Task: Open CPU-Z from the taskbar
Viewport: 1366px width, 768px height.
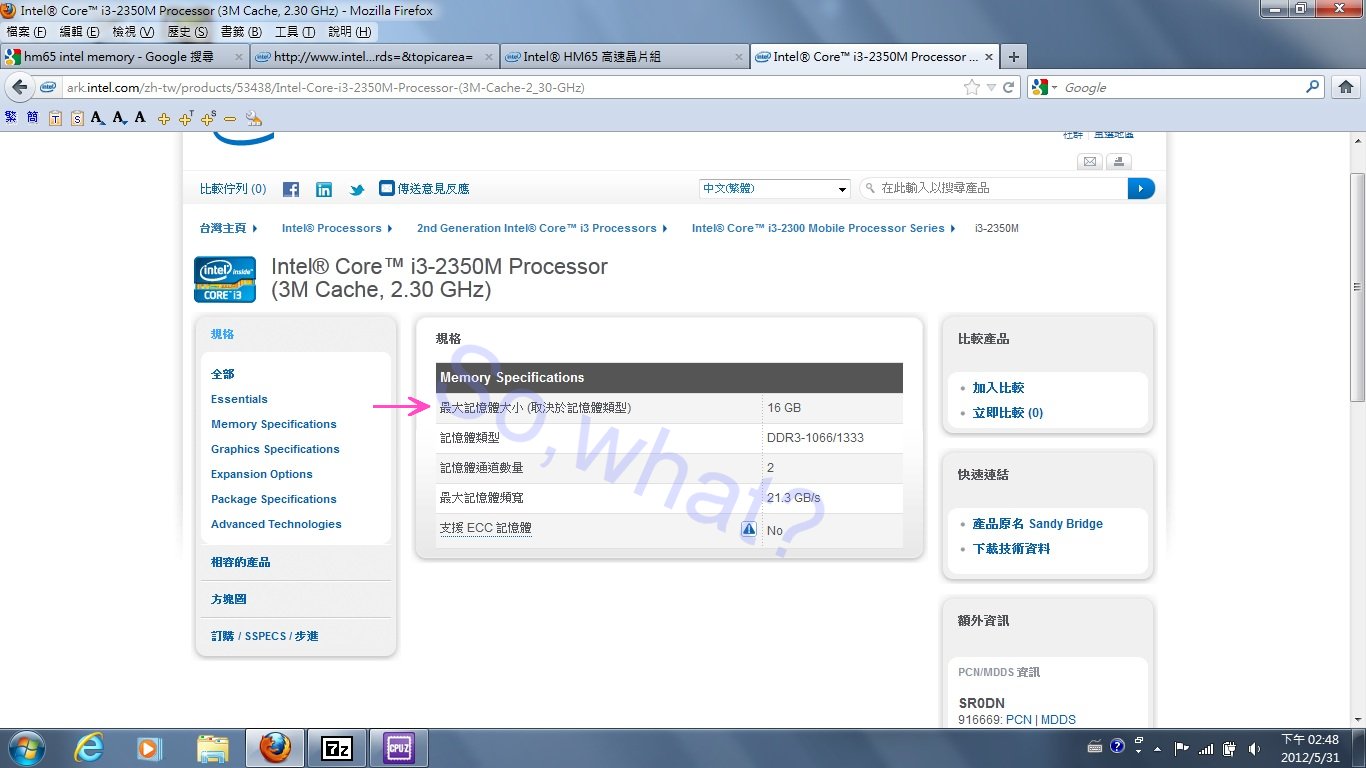Action: (399, 748)
